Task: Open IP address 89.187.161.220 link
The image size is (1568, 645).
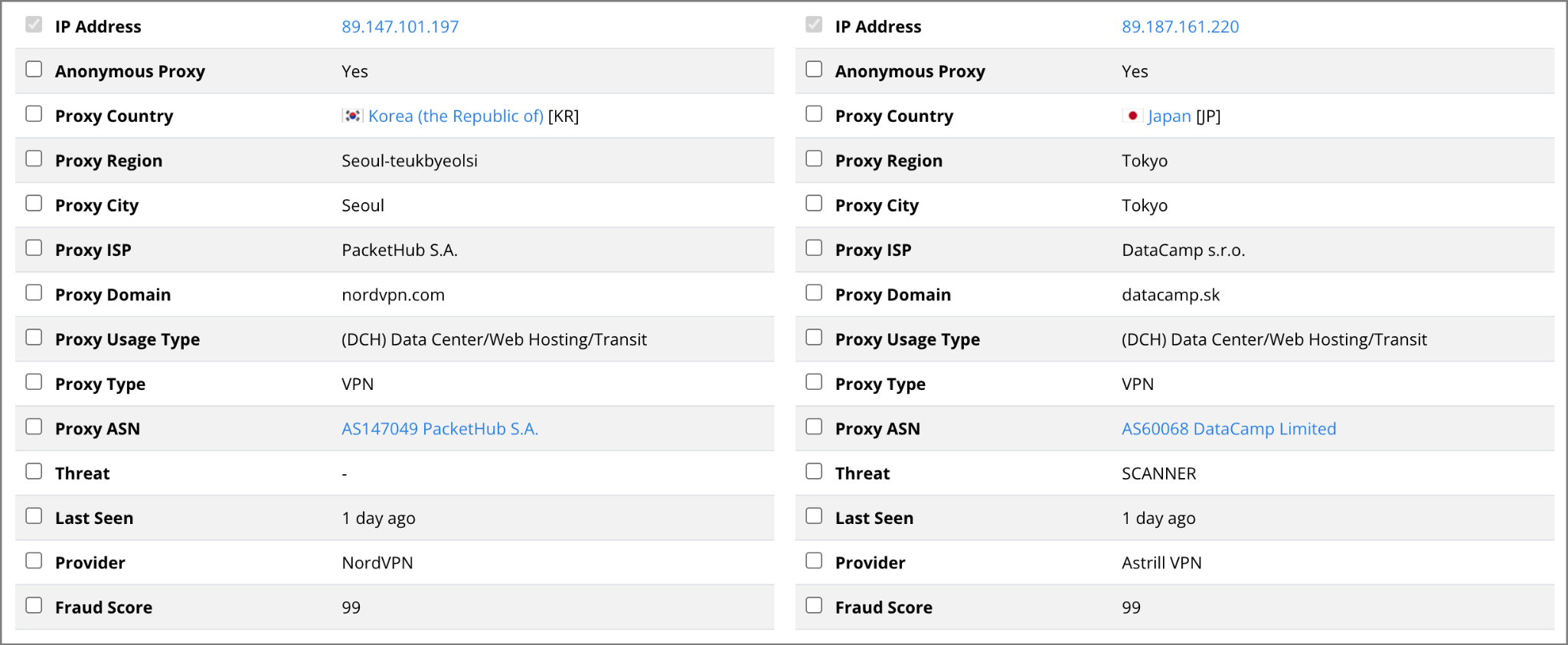Action: pyautogui.click(x=1181, y=27)
